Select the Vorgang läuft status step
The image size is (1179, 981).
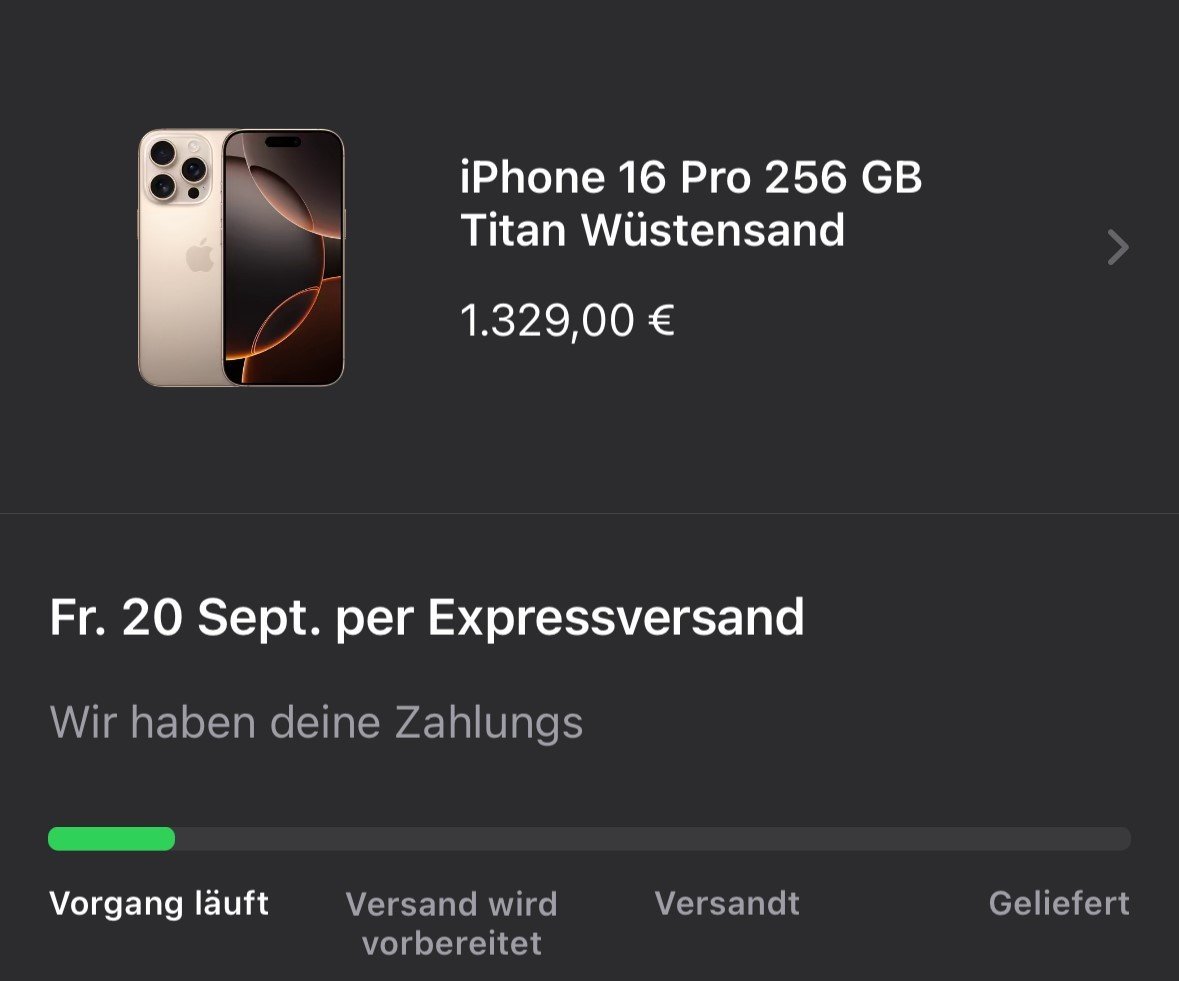tap(159, 904)
